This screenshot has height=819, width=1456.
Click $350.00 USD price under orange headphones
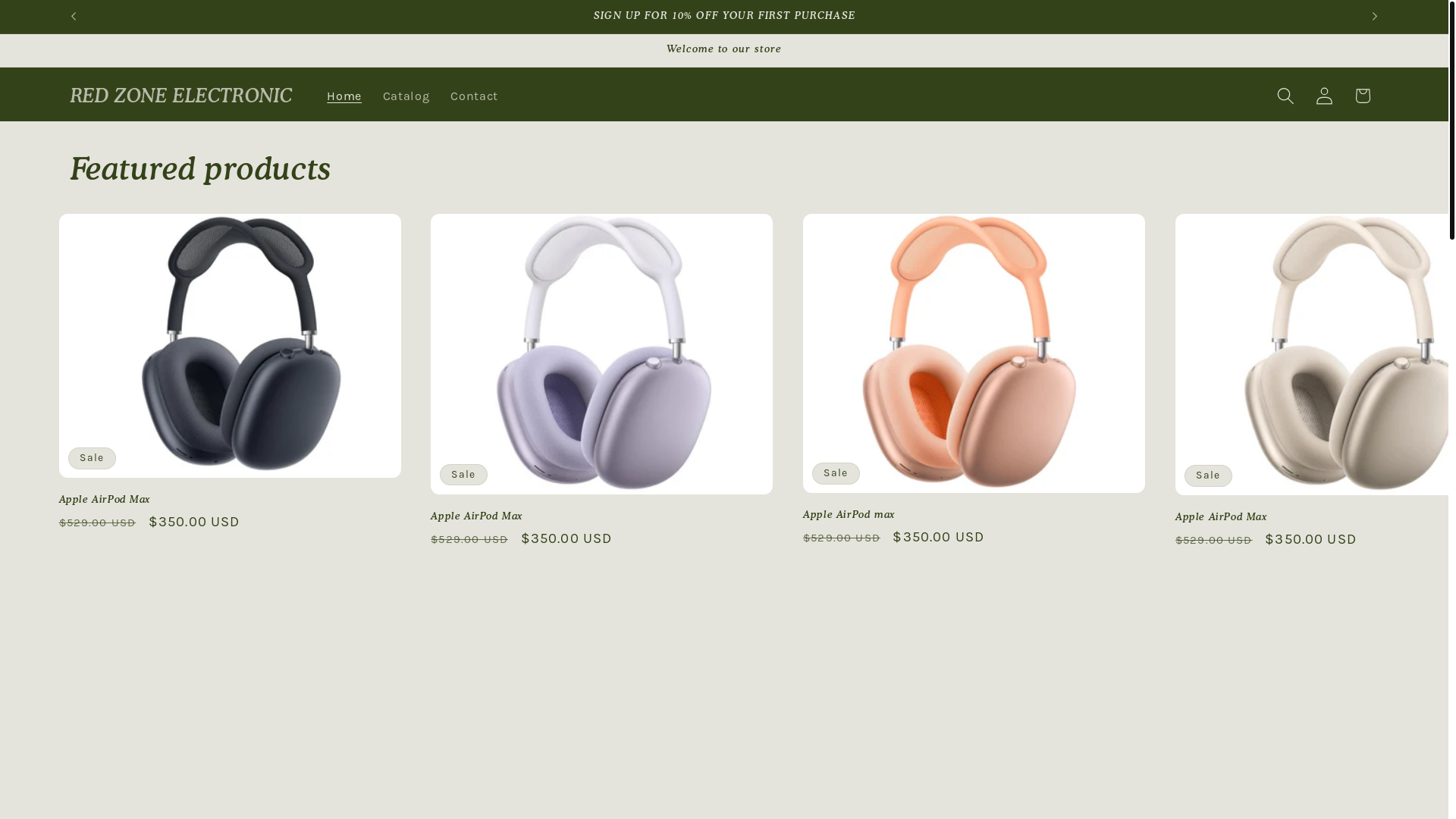click(x=938, y=537)
